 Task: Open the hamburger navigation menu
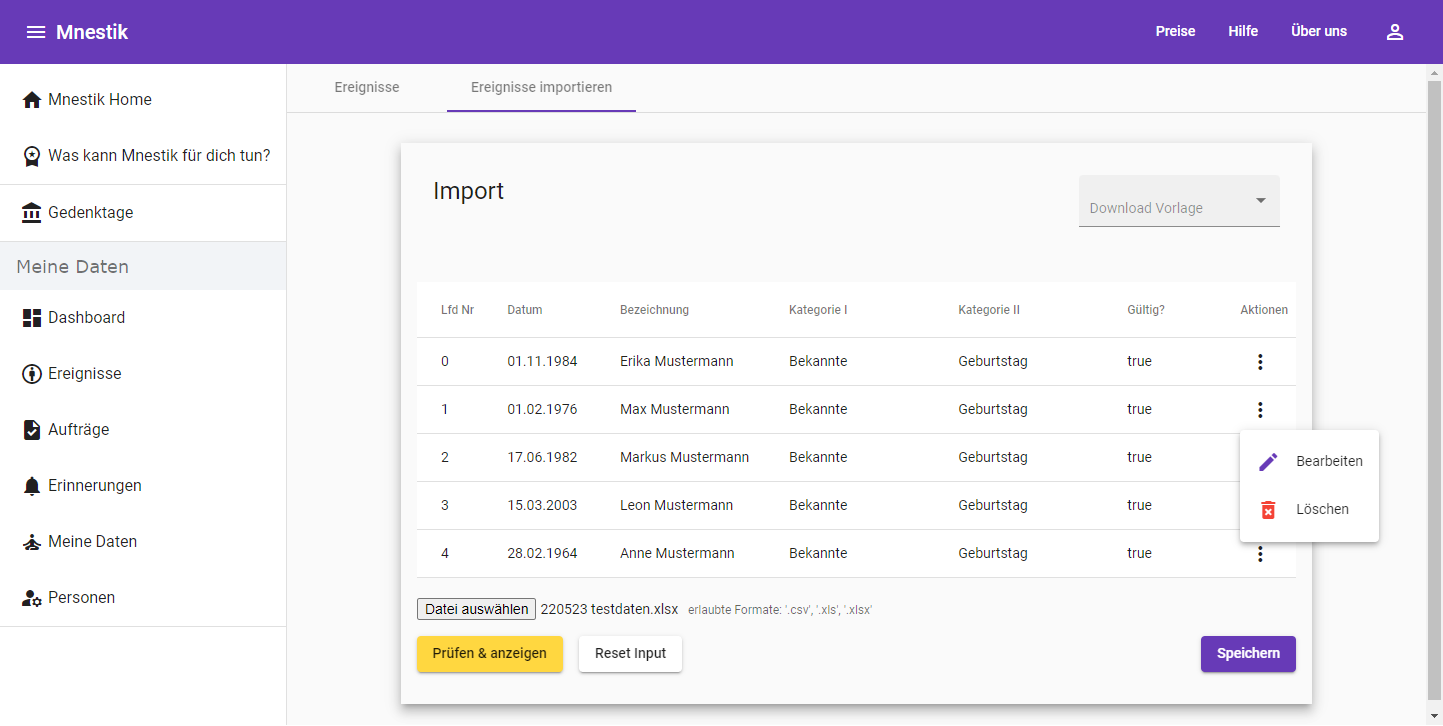pyautogui.click(x=36, y=32)
